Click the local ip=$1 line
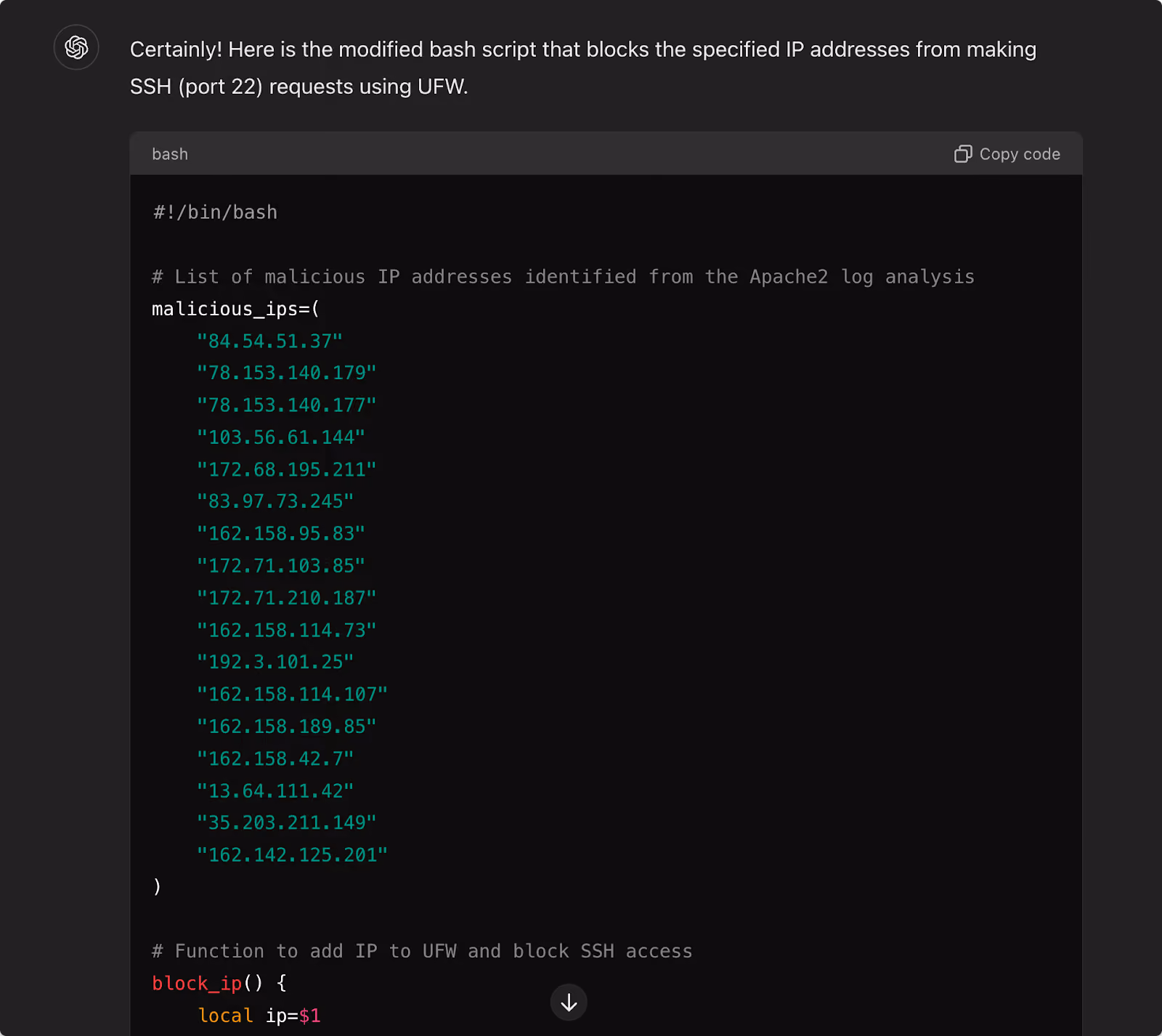1162x1036 pixels. tap(259, 1015)
